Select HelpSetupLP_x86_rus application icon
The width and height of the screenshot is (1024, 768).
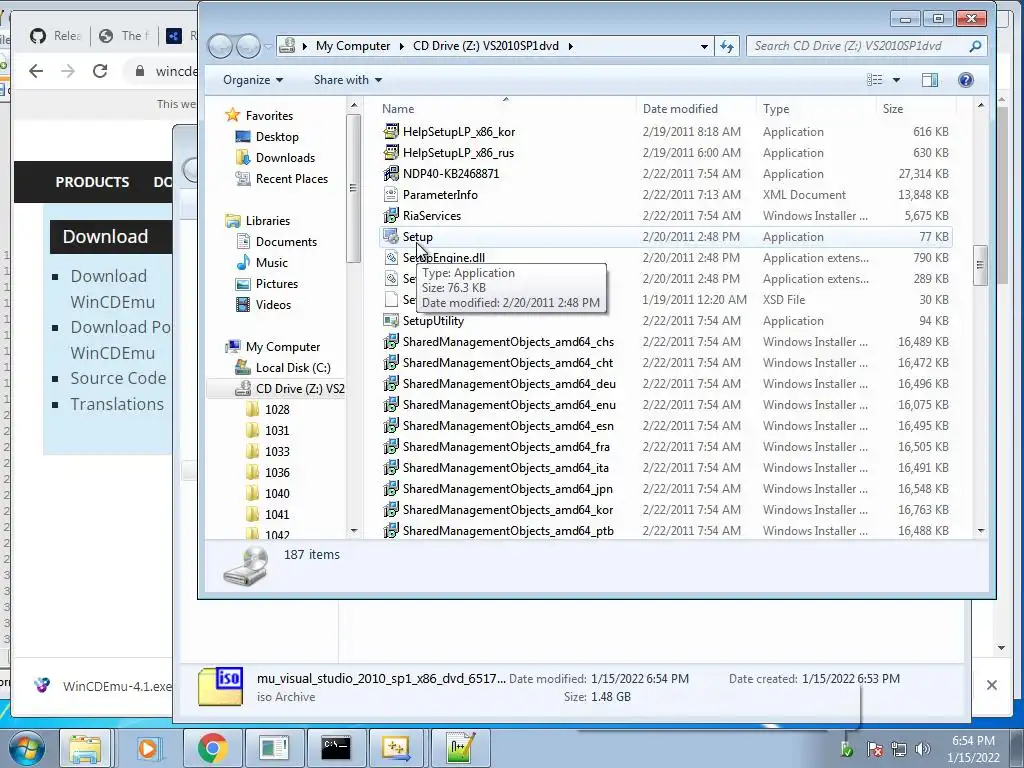pos(391,153)
